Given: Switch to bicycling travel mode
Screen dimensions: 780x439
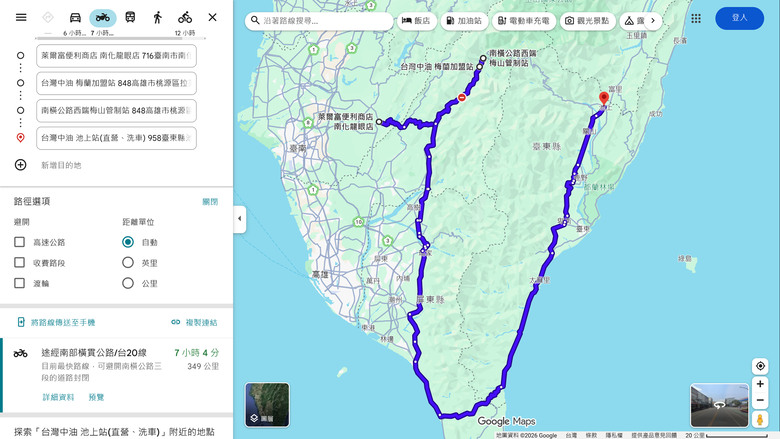Looking at the screenshot, I should click(x=185, y=17).
